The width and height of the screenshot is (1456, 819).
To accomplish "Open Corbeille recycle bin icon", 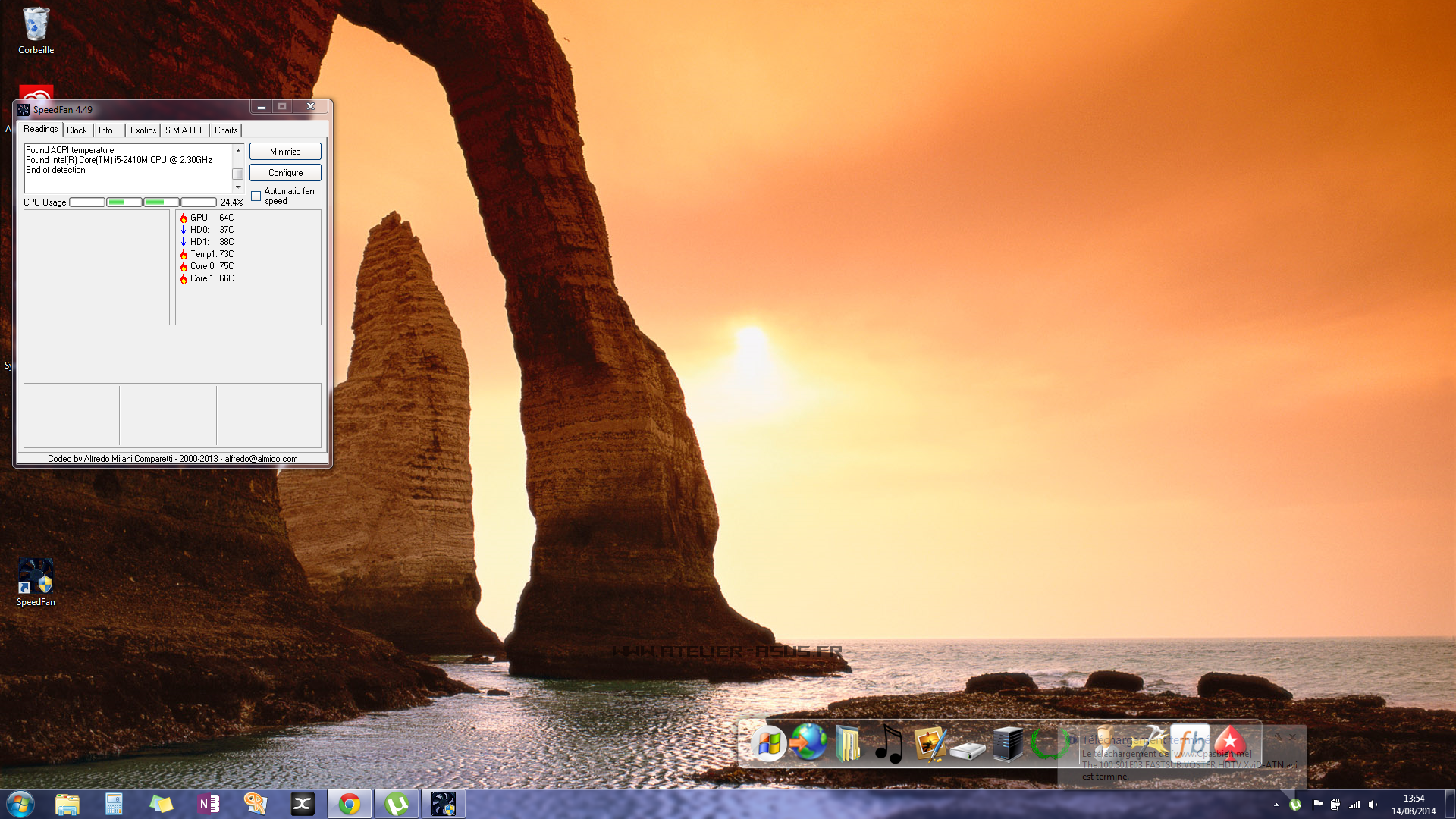I will (36, 25).
